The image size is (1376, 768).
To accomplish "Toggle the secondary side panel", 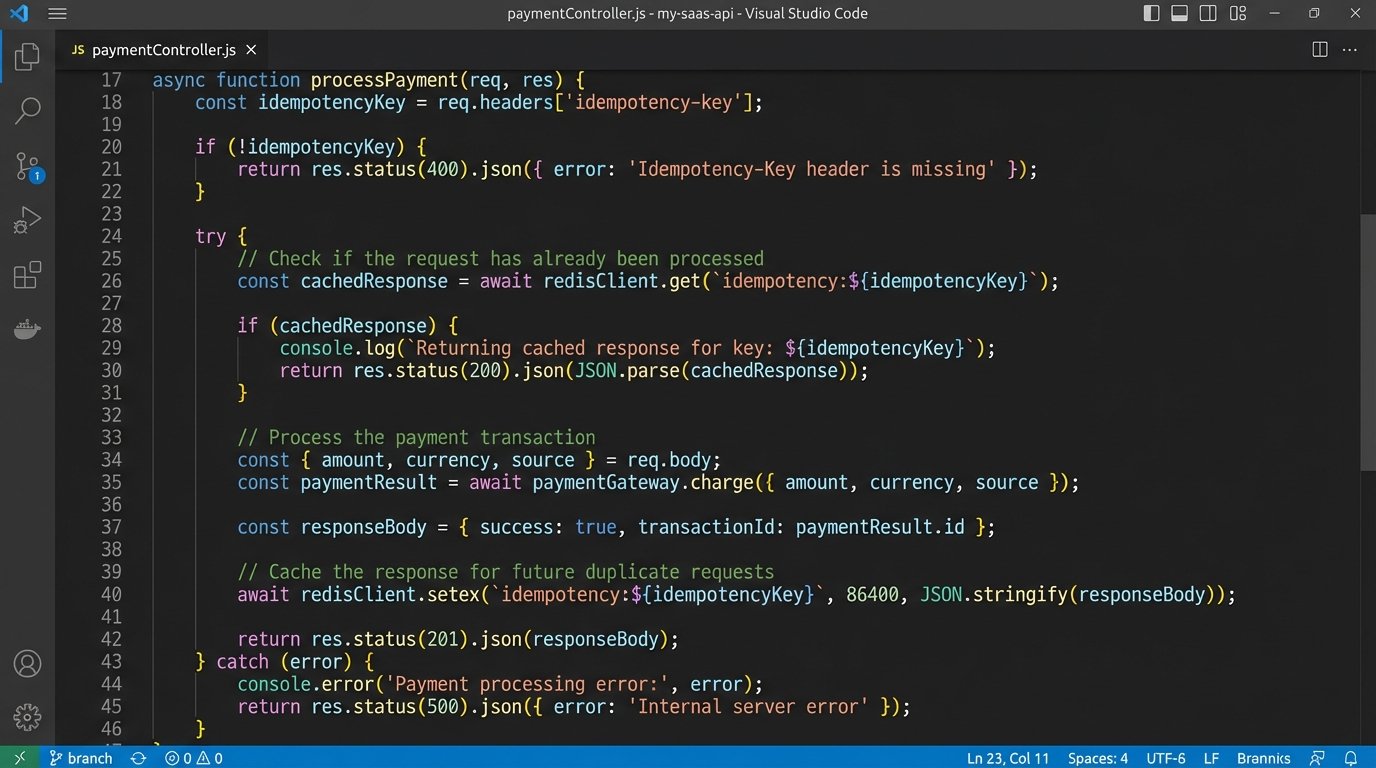I will tap(1208, 13).
